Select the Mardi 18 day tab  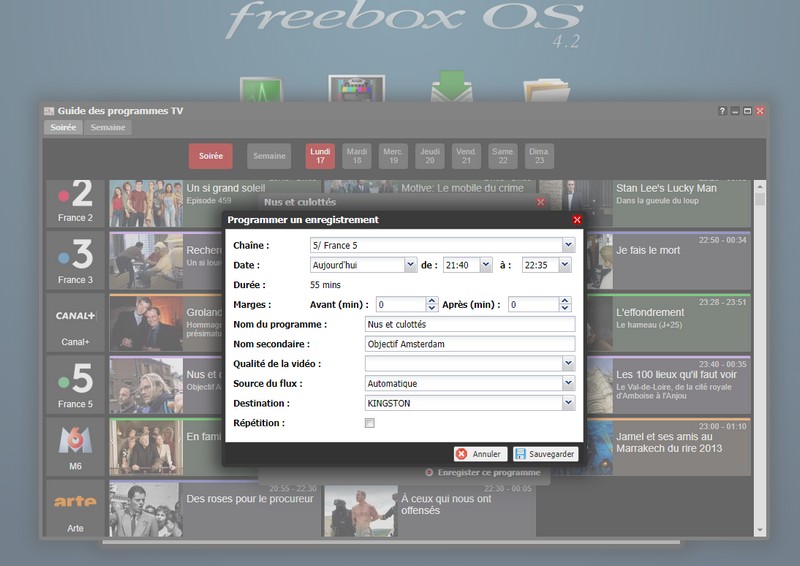pos(357,156)
